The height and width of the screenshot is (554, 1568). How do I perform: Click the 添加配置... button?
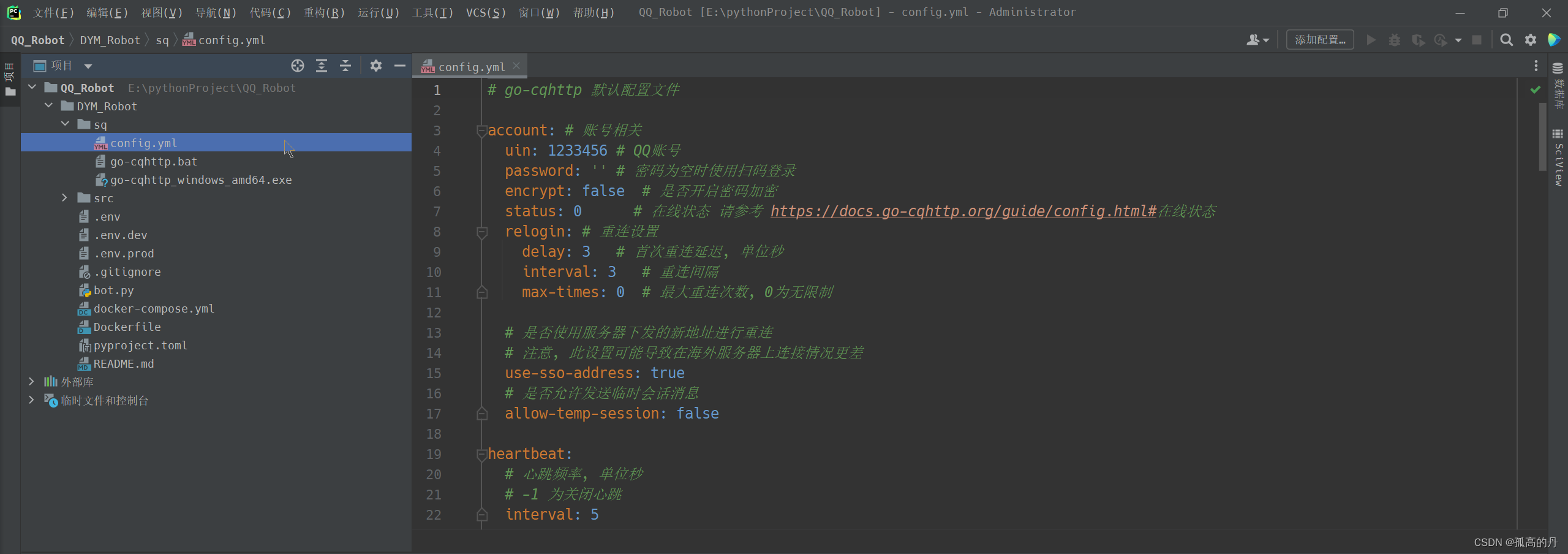(1320, 40)
